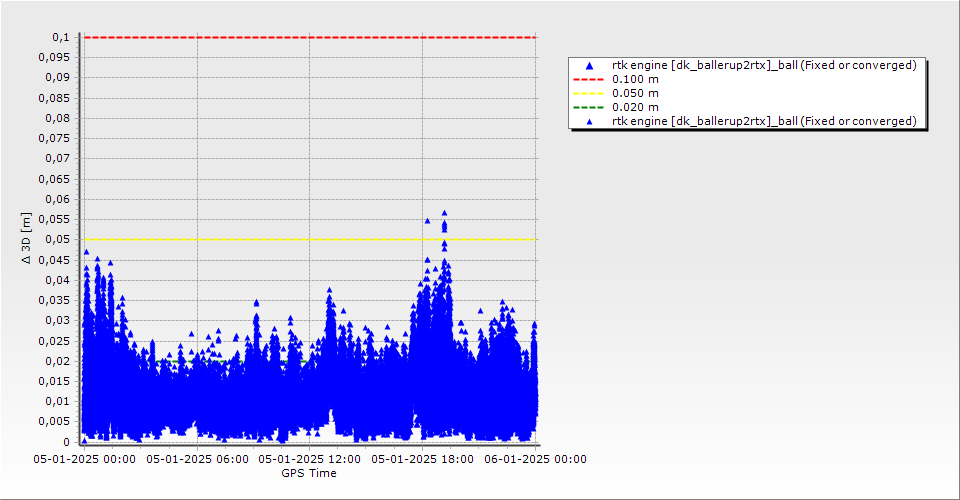Image resolution: width=960 pixels, height=500 pixels.
Task: Click the "GPS Time" axis title
Action: tap(309, 473)
